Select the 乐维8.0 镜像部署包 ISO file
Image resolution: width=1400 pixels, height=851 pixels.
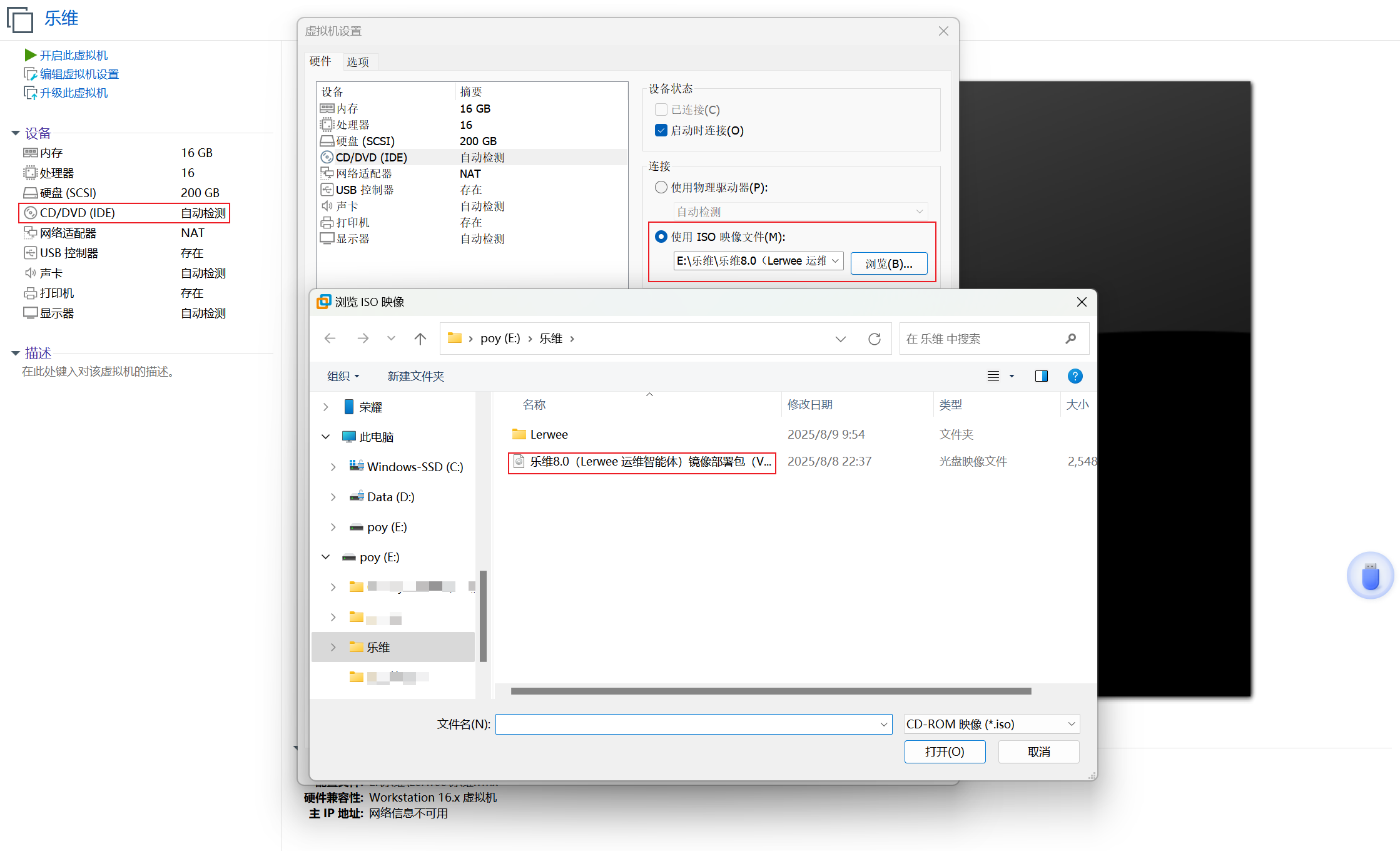click(x=642, y=462)
